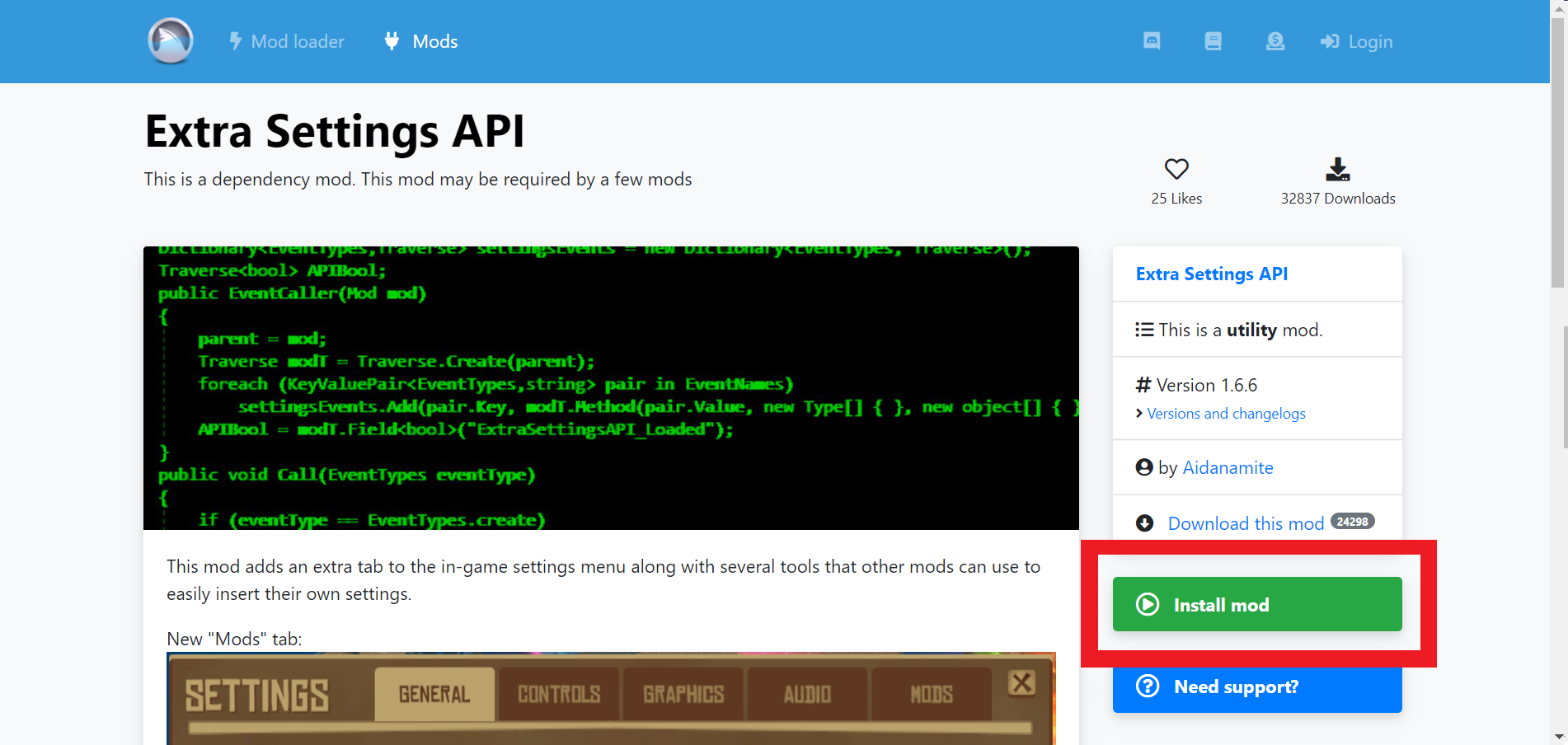Click the Version 1.6.6 text
Image resolution: width=1568 pixels, height=745 pixels.
coord(1207,385)
